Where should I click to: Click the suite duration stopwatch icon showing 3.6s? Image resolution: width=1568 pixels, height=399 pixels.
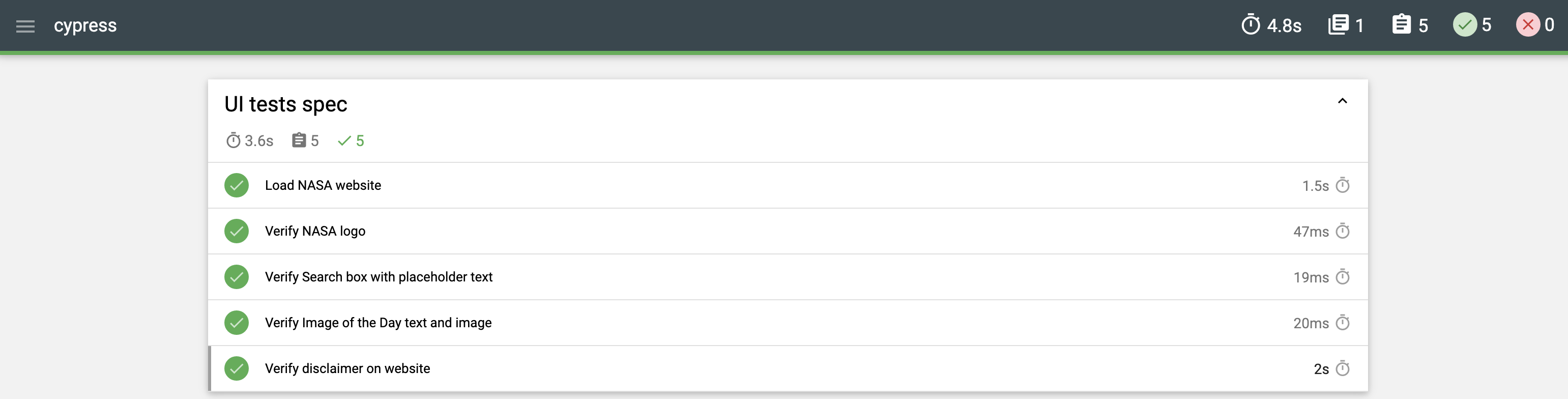pos(233,140)
